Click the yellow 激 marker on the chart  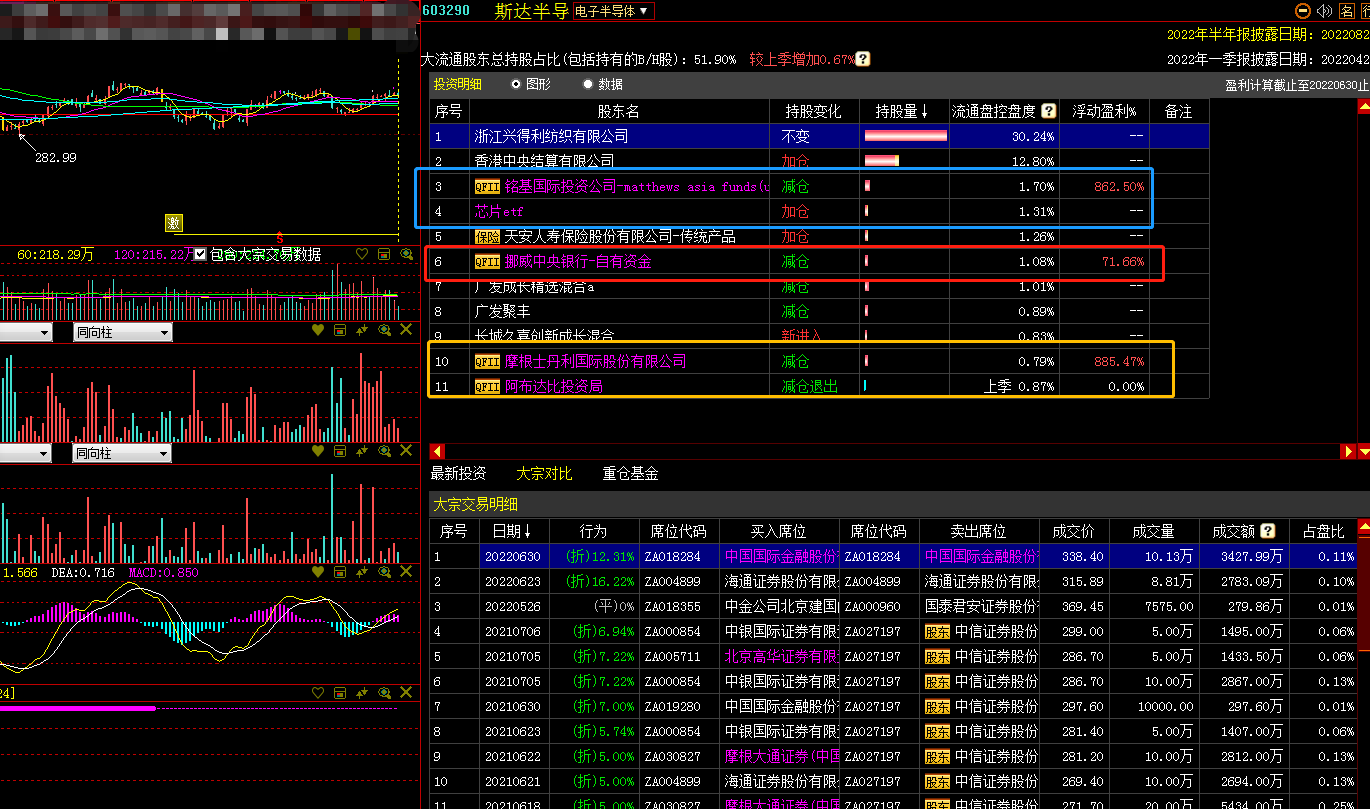pos(174,222)
